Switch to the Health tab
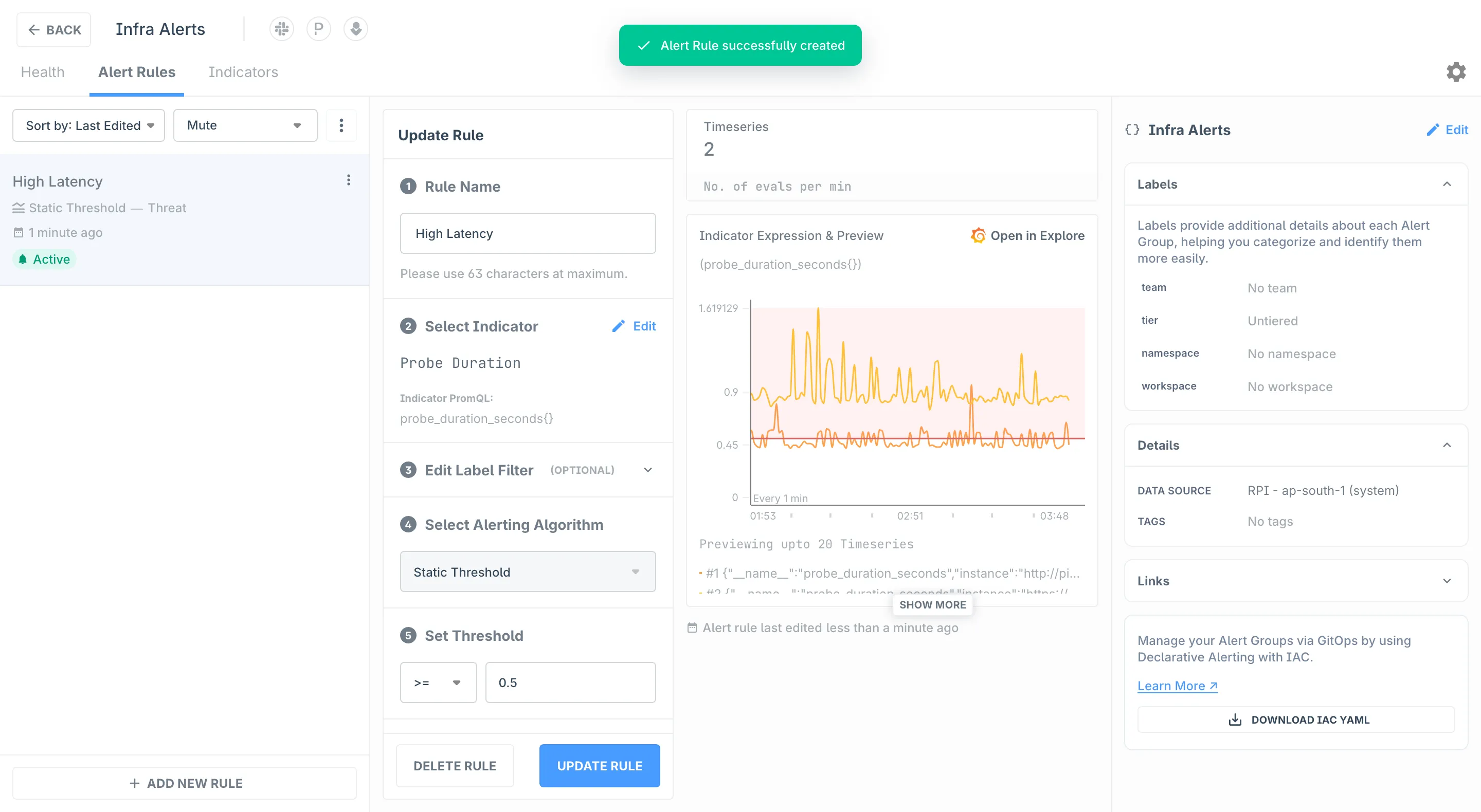This screenshot has height=812, width=1481. pos(43,72)
